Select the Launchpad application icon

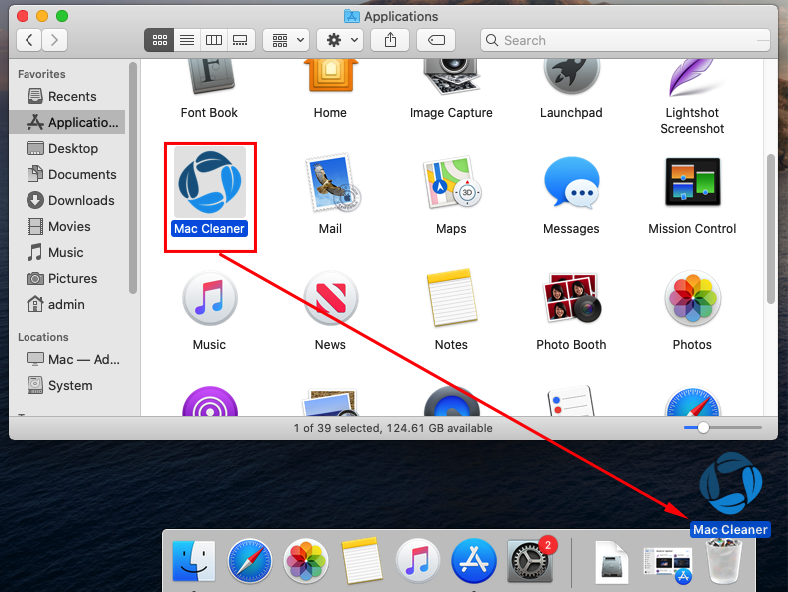pyautogui.click(x=571, y=77)
